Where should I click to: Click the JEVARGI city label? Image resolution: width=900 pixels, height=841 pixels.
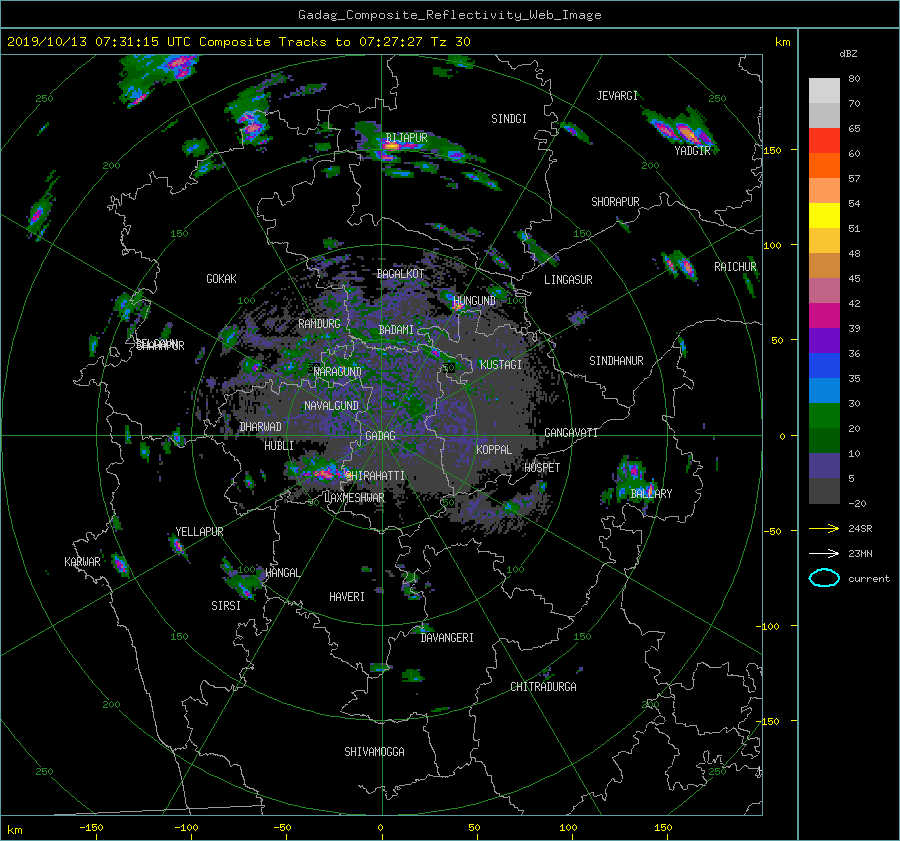[x=617, y=96]
